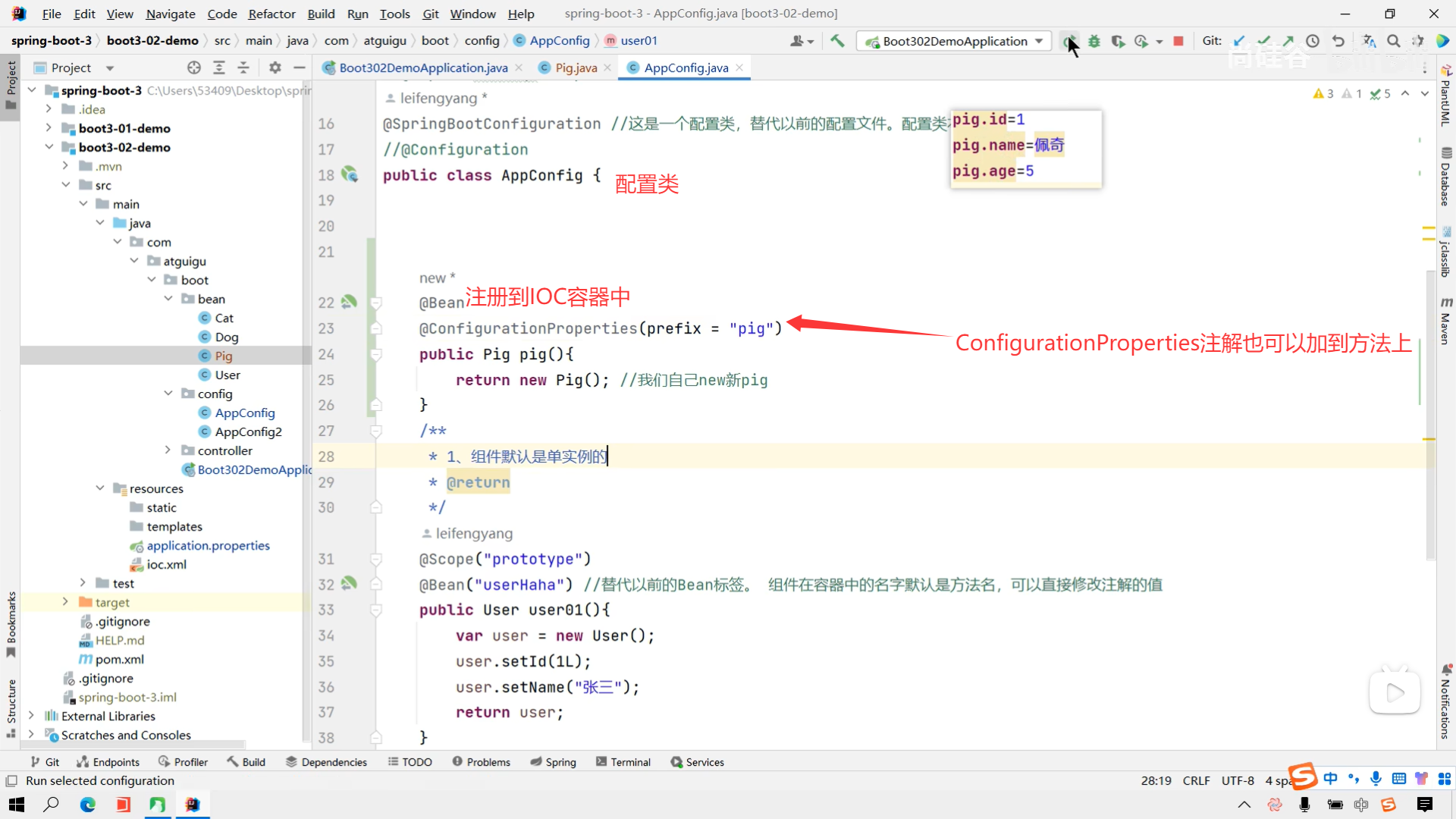
Task: Click the Build project hammer icon
Action: coord(837,41)
